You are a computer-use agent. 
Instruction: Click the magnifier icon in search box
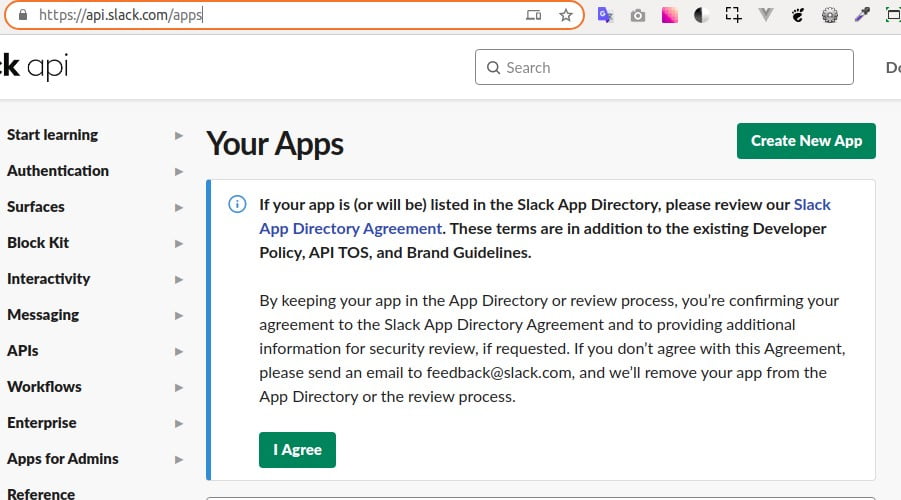pyautogui.click(x=493, y=68)
